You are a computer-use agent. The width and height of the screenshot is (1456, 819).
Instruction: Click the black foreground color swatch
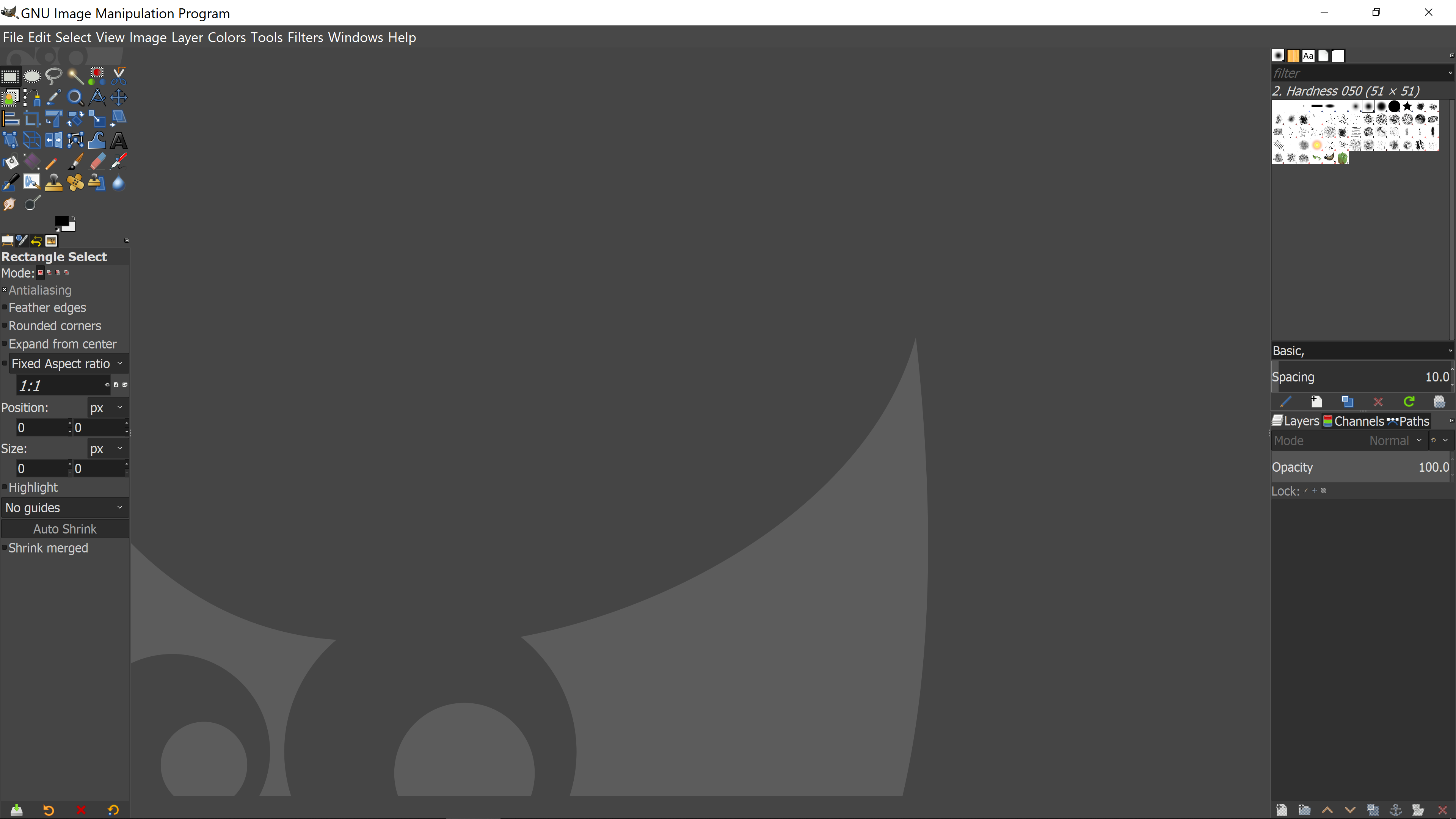(61, 221)
